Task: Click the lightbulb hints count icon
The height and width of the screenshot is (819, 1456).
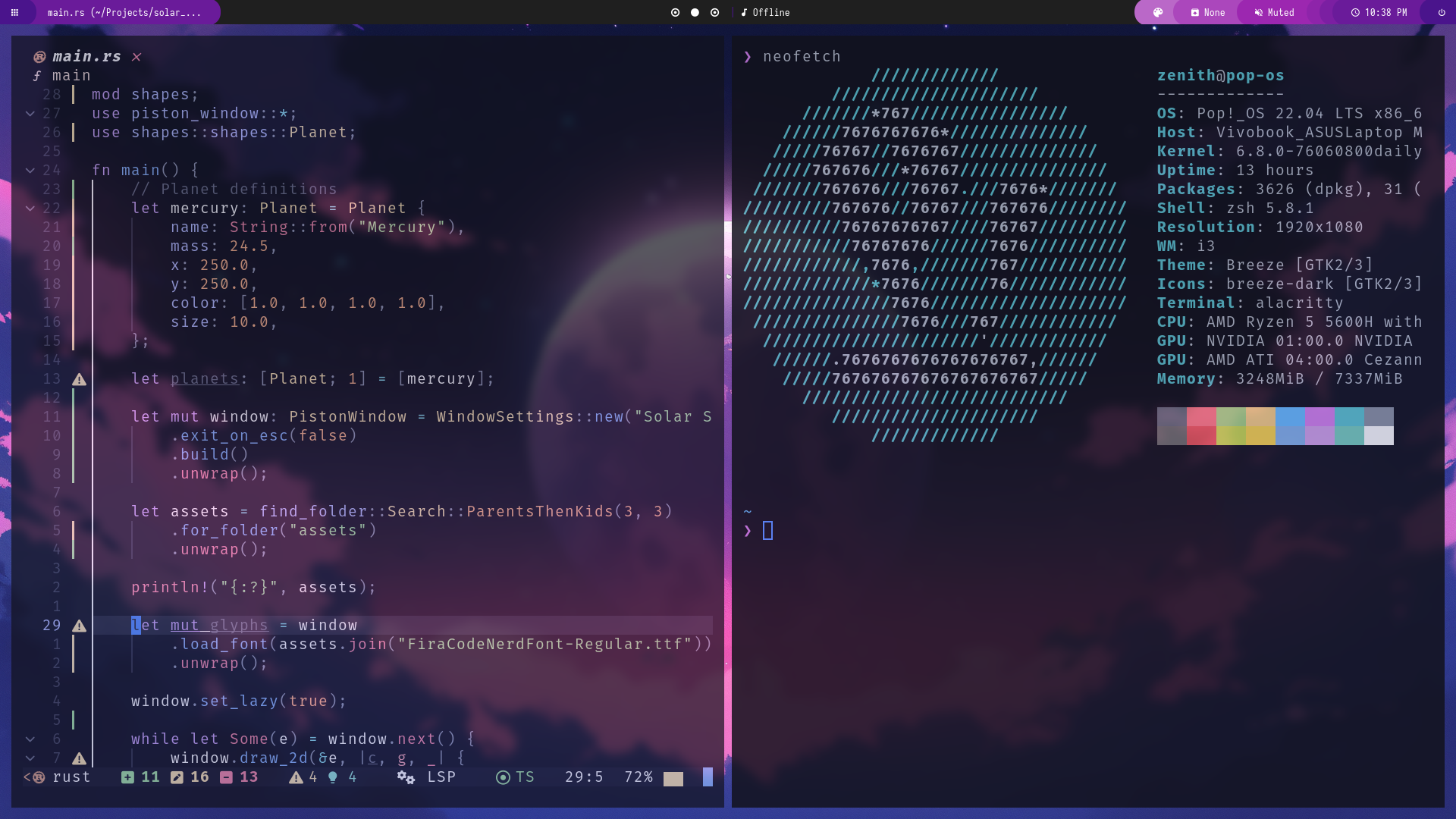Action: click(332, 777)
